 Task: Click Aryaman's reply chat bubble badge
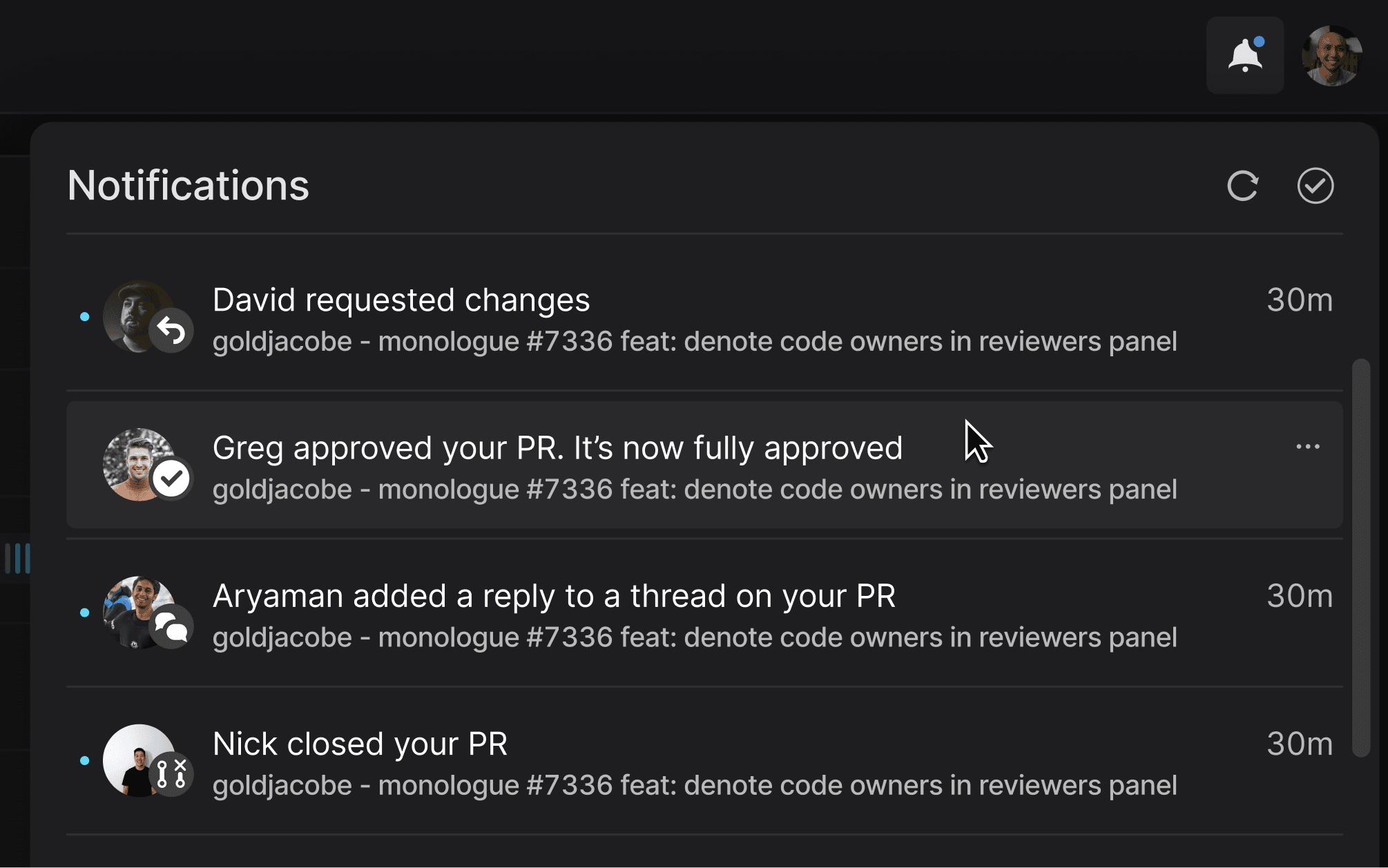coord(171,626)
